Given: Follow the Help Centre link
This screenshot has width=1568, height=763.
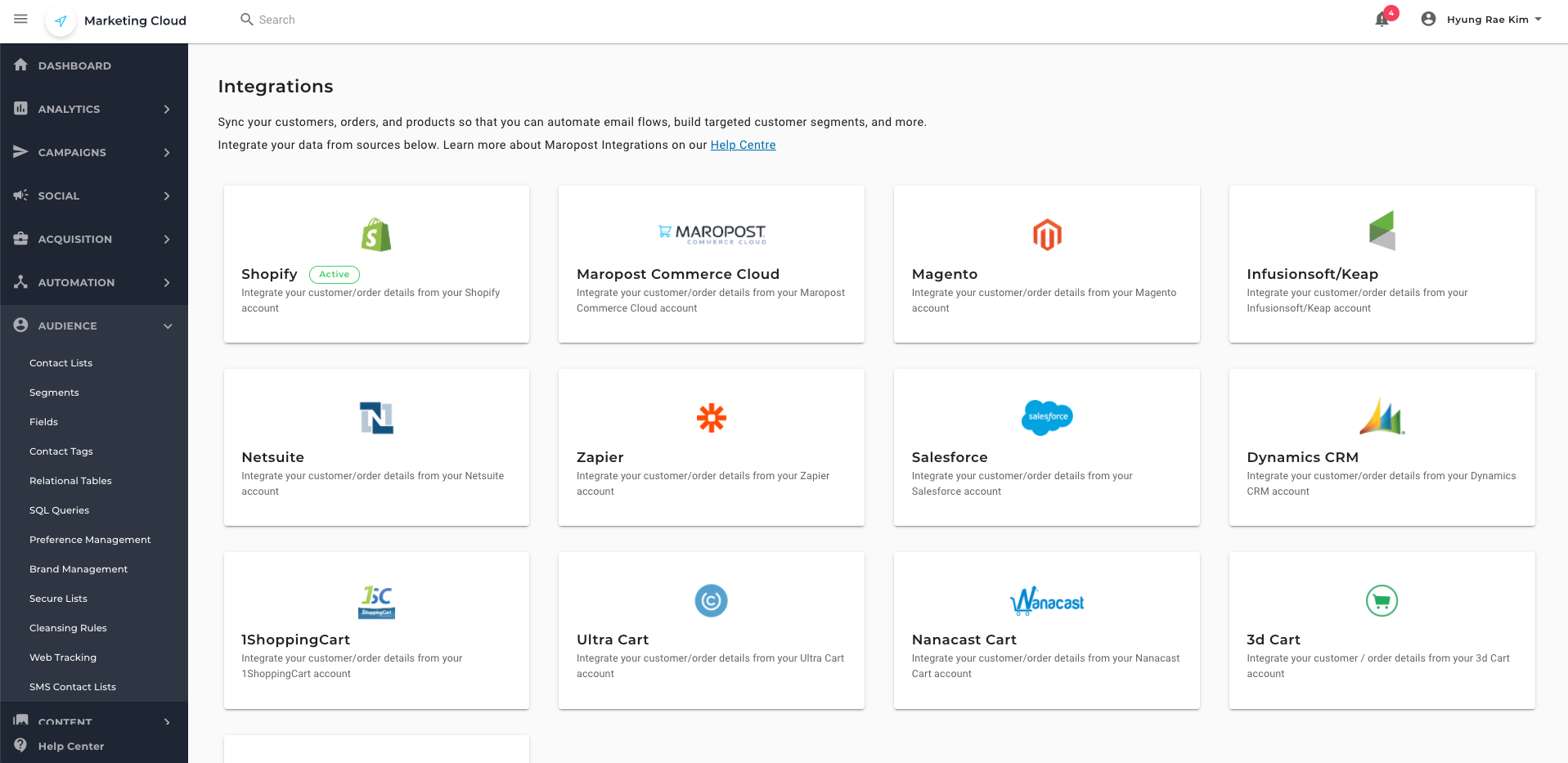Looking at the screenshot, I should click(x=743, y=145).
